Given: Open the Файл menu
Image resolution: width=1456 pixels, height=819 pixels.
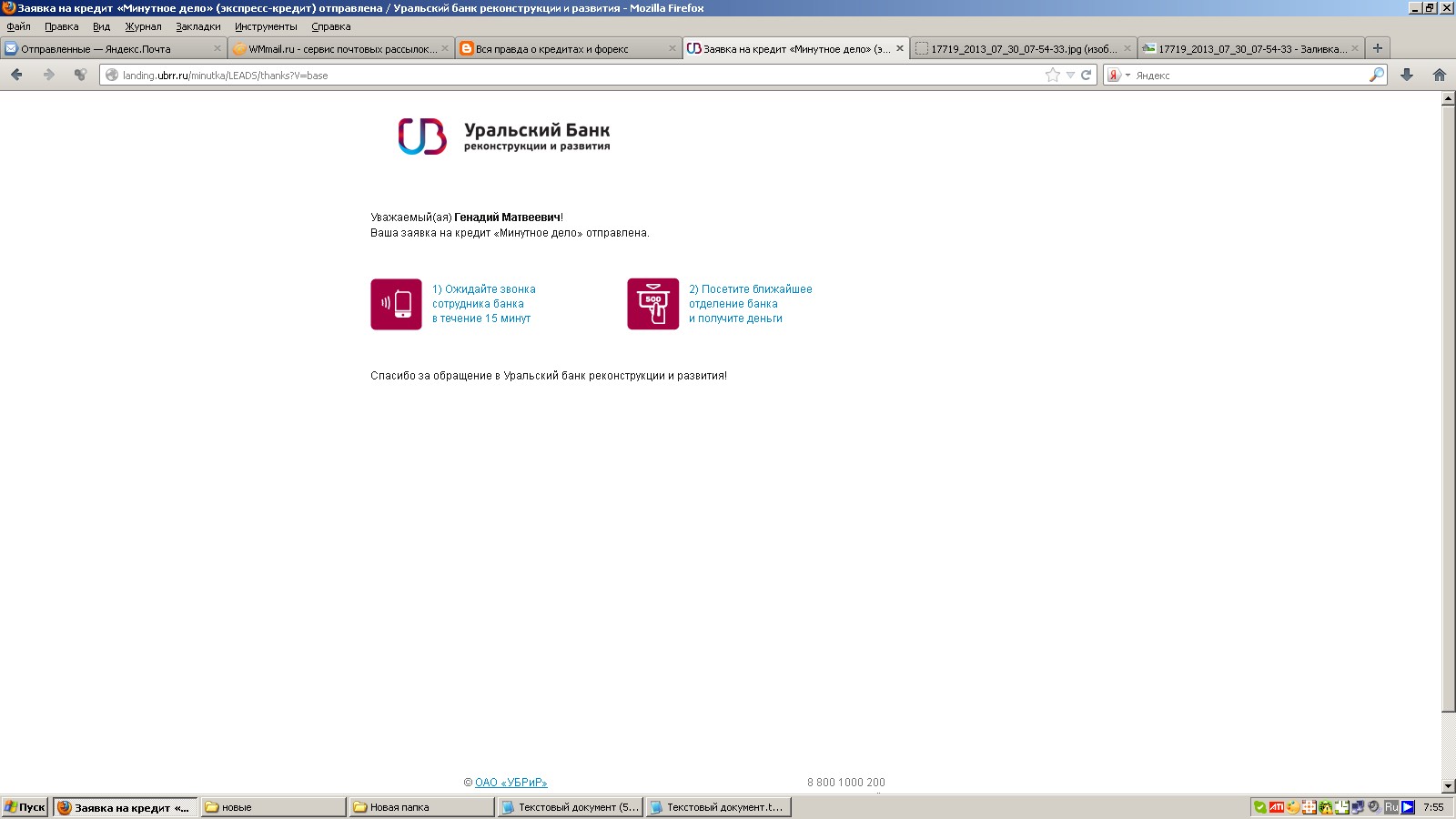Looking at the screenshot, I should (19, 26).
